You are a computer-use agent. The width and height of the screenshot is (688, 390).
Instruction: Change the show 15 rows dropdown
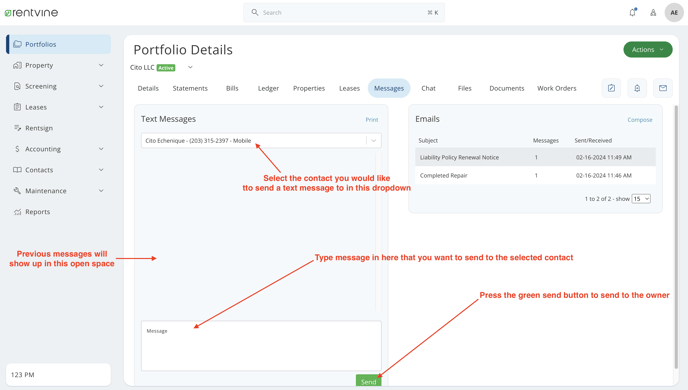click(641, 199)
